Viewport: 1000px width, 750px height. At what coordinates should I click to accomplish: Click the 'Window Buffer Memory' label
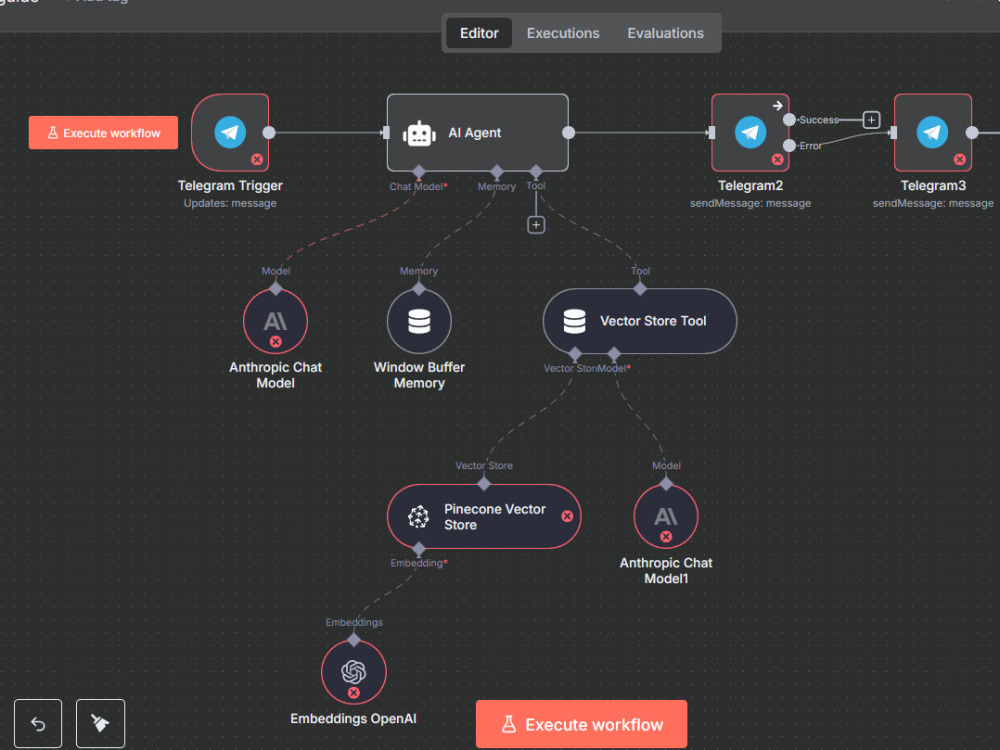click(x=419, y=375)
